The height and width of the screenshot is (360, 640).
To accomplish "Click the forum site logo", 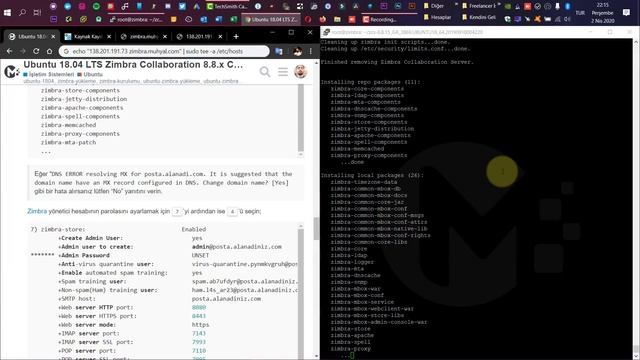I will pos(11,71).
